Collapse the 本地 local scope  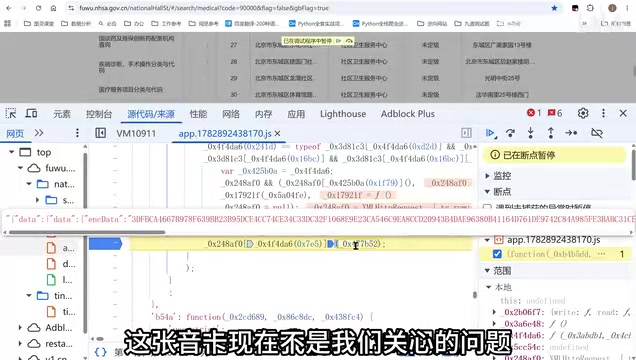pos(489,287)
